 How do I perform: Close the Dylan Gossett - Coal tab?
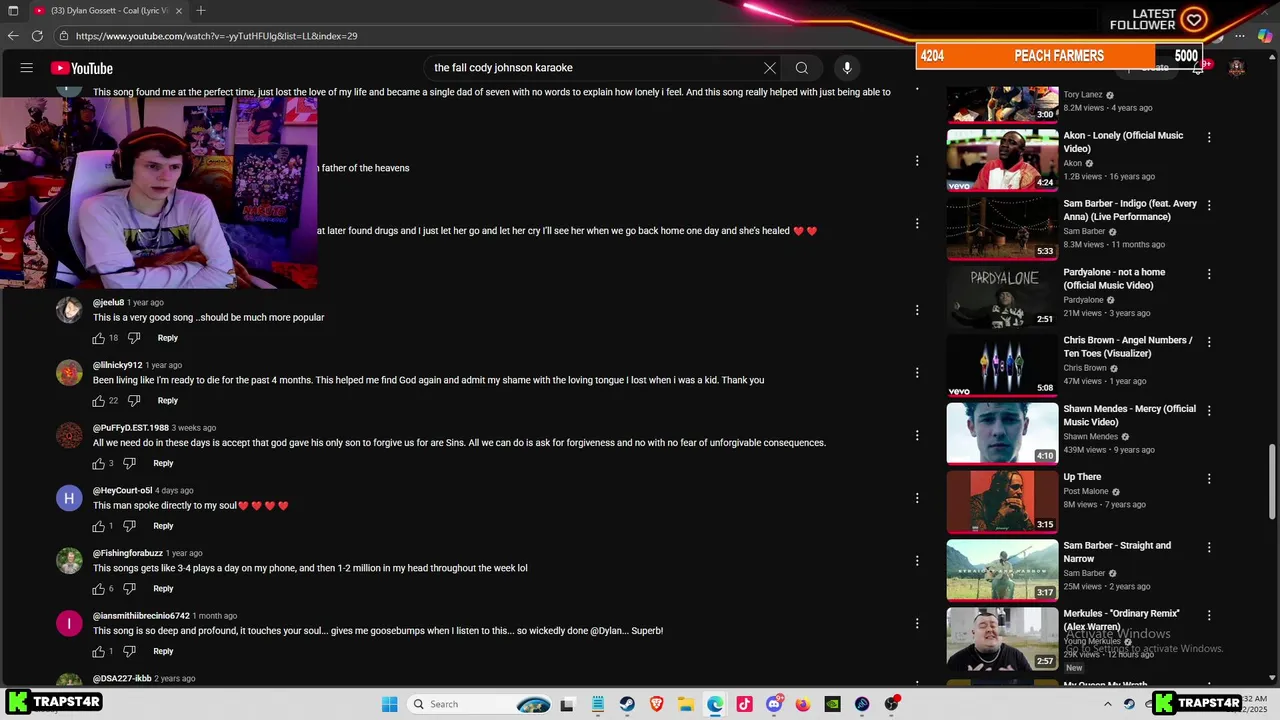pyautogui.click(x=179, y=11)
